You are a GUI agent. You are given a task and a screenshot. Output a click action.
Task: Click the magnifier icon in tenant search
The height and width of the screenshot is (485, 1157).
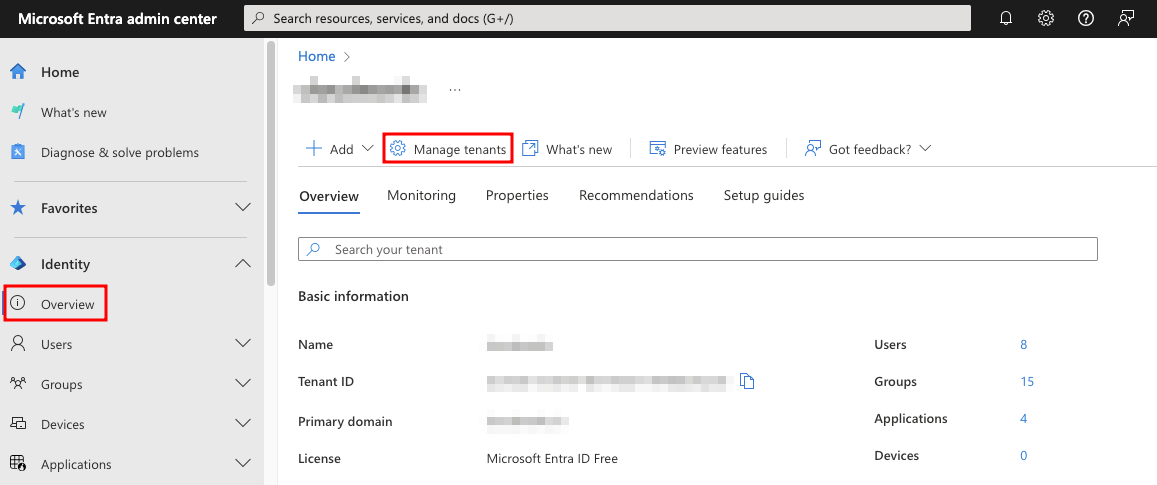[314, 249]
